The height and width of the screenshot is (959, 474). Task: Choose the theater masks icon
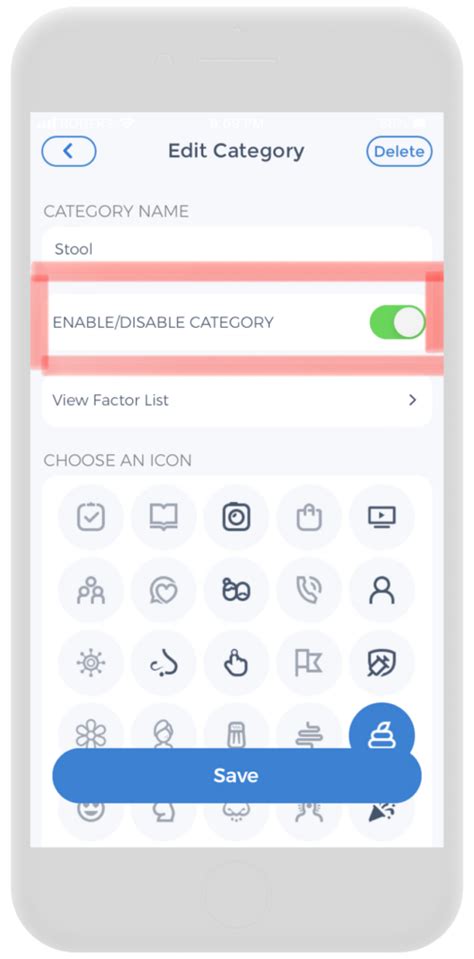[x=236, y=590]
